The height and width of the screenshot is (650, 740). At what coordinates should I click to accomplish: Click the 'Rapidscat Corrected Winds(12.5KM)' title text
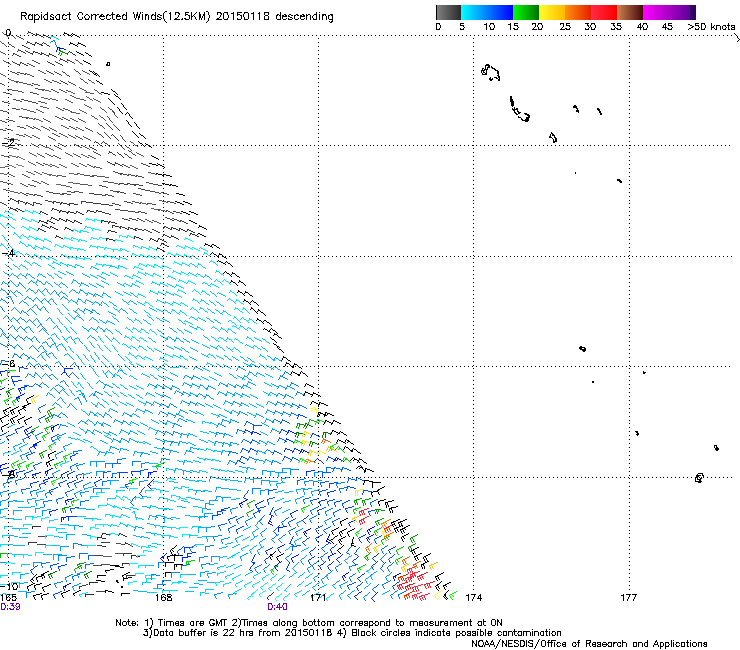[x=115, y=17]
